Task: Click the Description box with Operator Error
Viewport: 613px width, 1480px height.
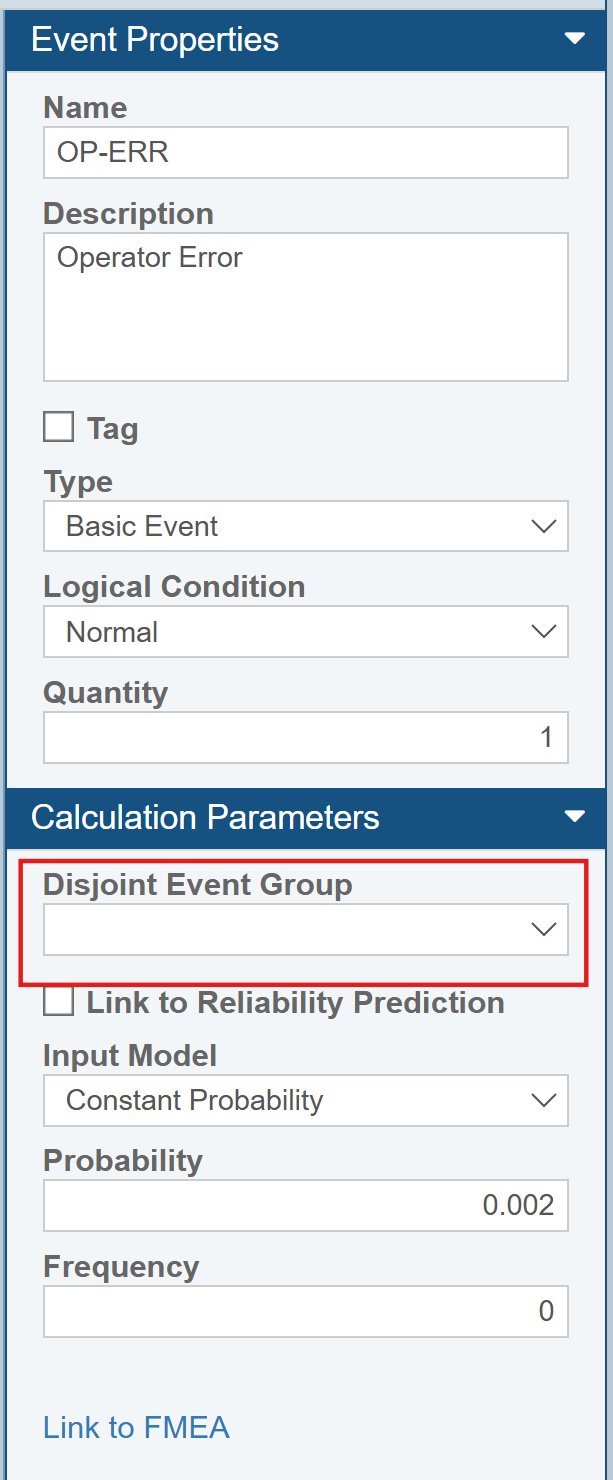Action: (305, 306)
